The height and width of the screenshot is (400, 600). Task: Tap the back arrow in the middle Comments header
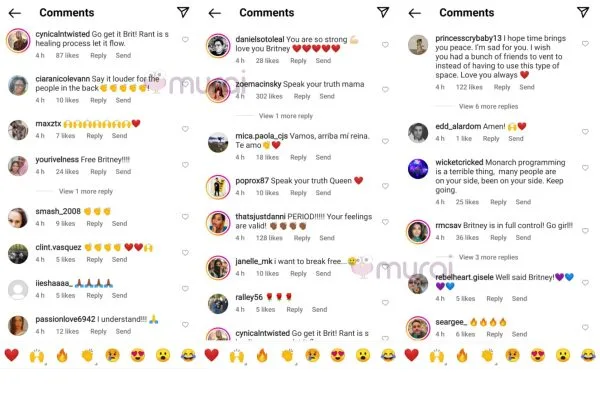click(215, 13)
